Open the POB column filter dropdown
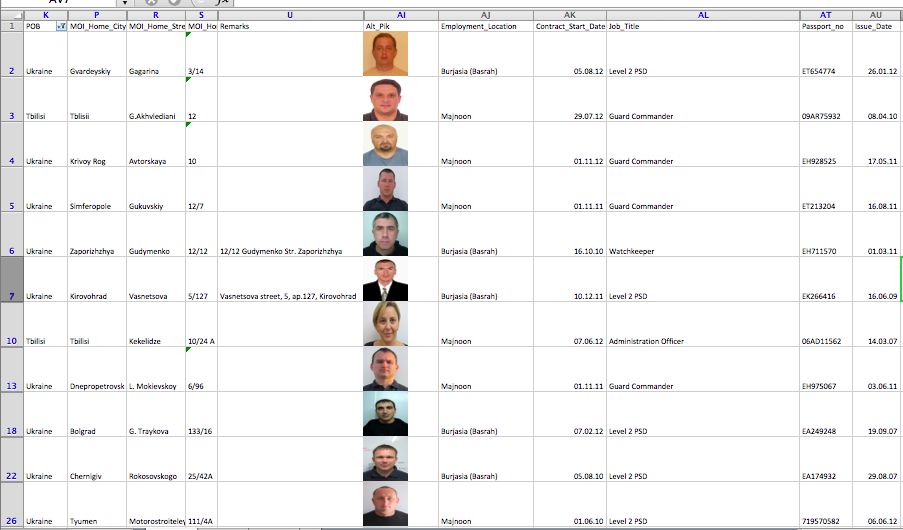903x530 pixels. [62, 27]
